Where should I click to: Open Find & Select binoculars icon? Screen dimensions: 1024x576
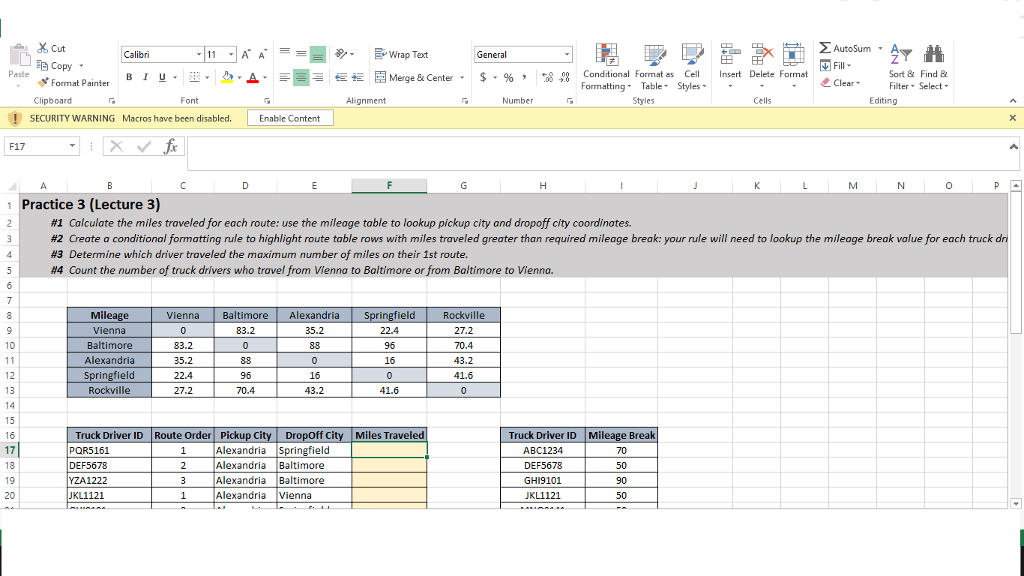[936, 55]
